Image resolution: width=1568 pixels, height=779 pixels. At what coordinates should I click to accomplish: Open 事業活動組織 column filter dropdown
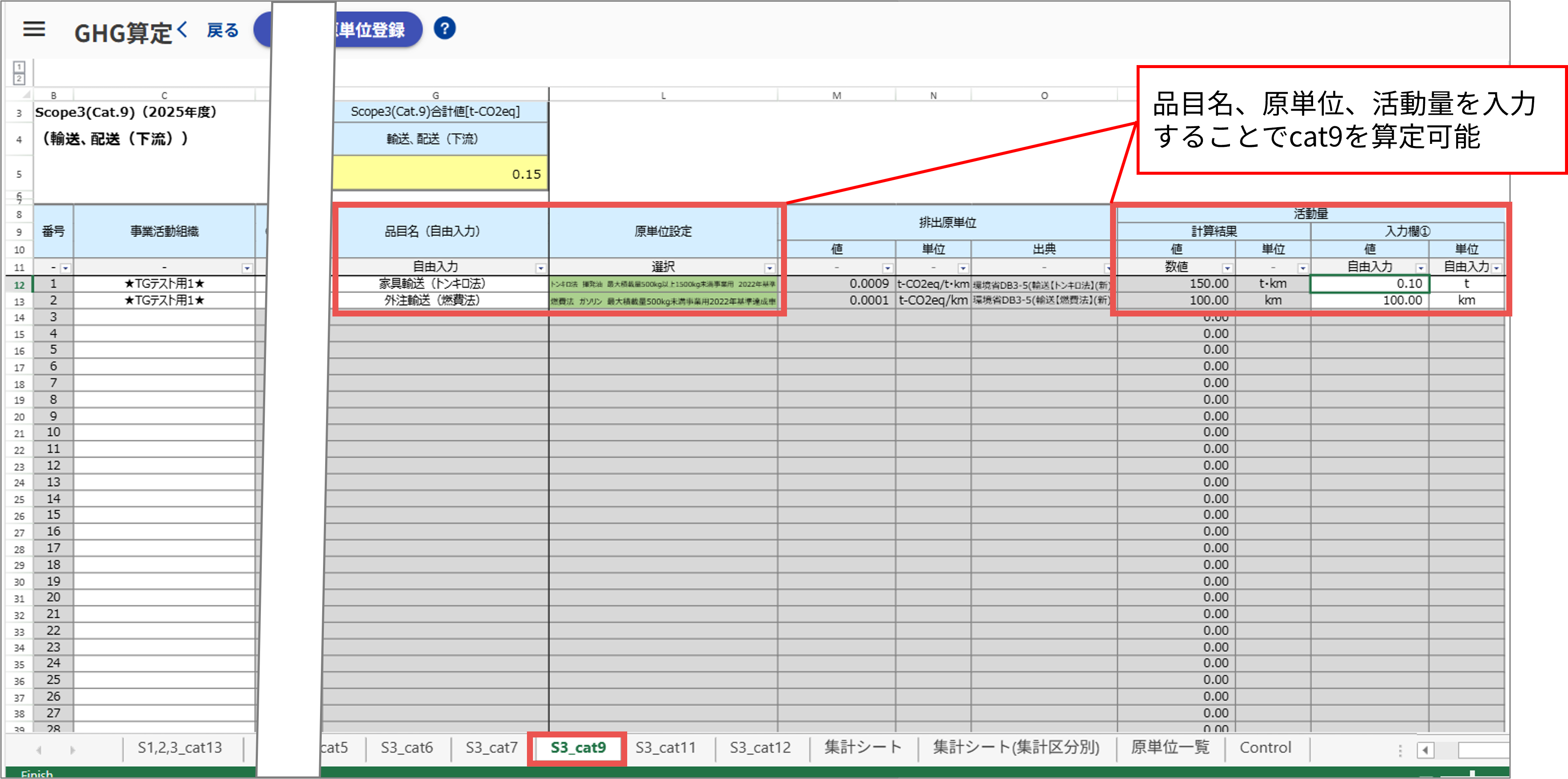click(246, 268)
